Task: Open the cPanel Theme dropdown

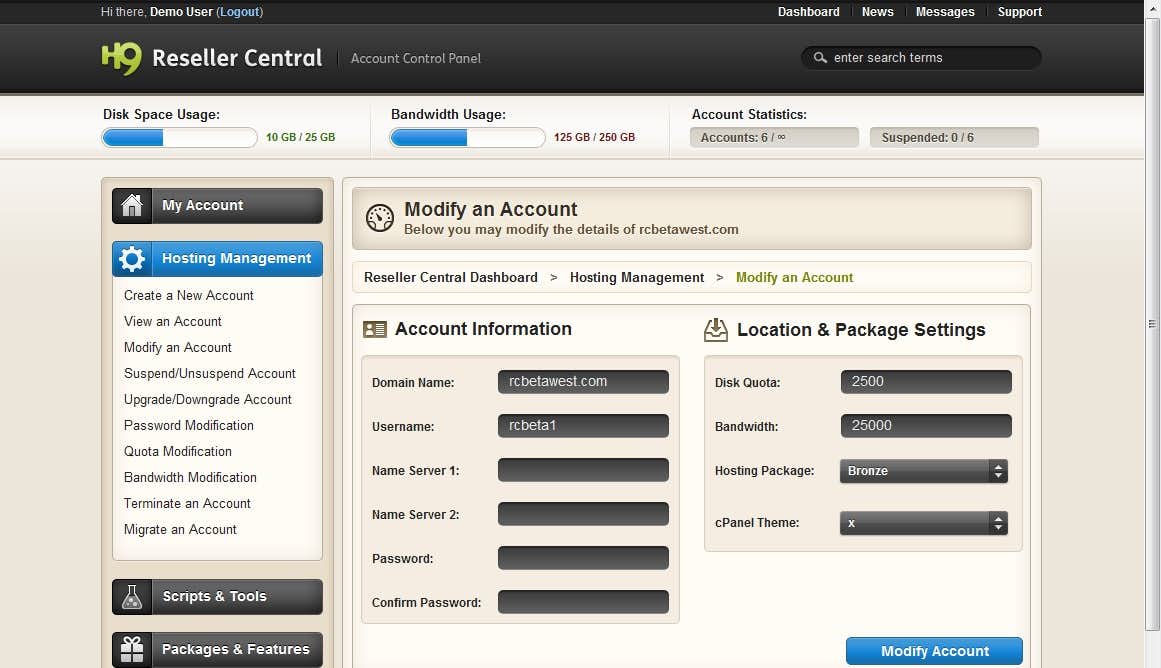Action: pyautogui.click(x=923, y=523)
